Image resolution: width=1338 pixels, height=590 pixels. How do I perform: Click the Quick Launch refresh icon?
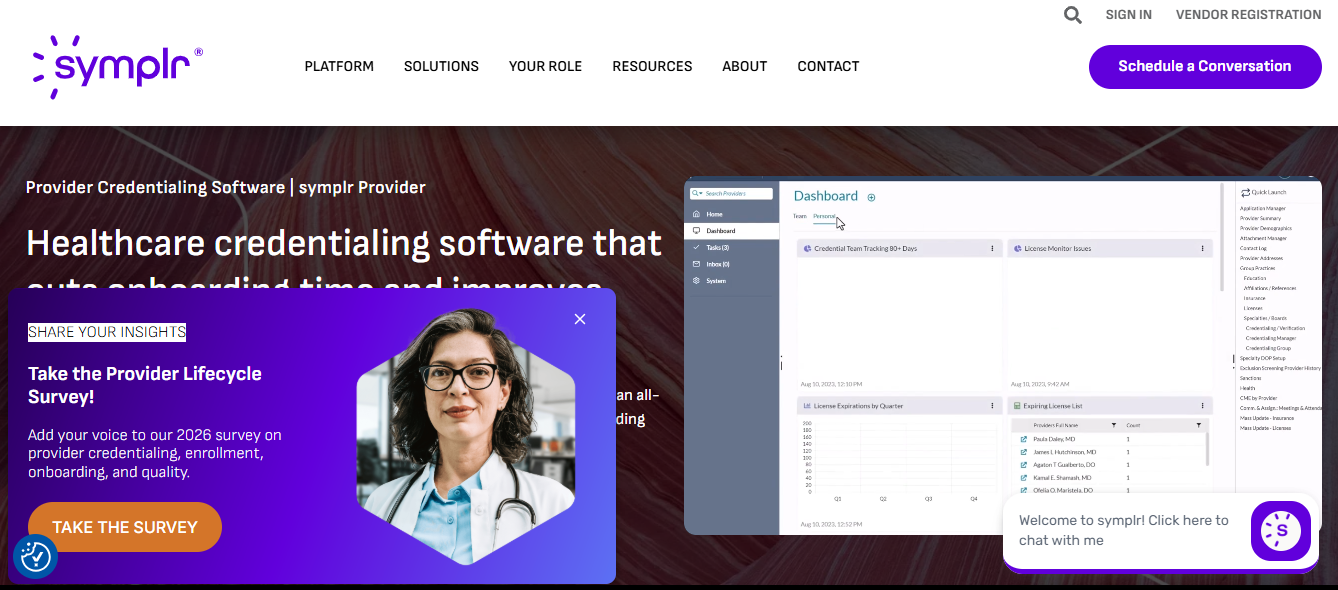click(1245, 192)
